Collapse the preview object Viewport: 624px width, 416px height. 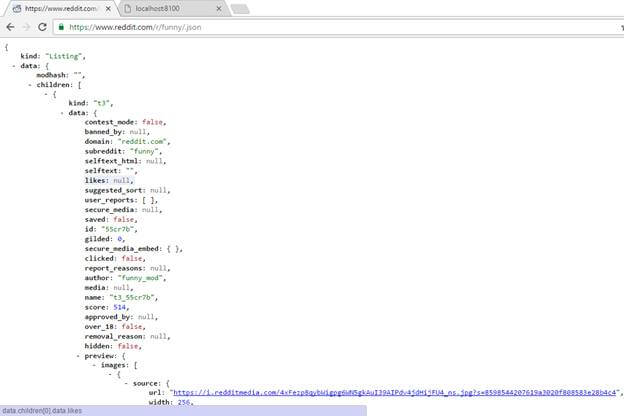pyautogui.click(x=78, y=356)
